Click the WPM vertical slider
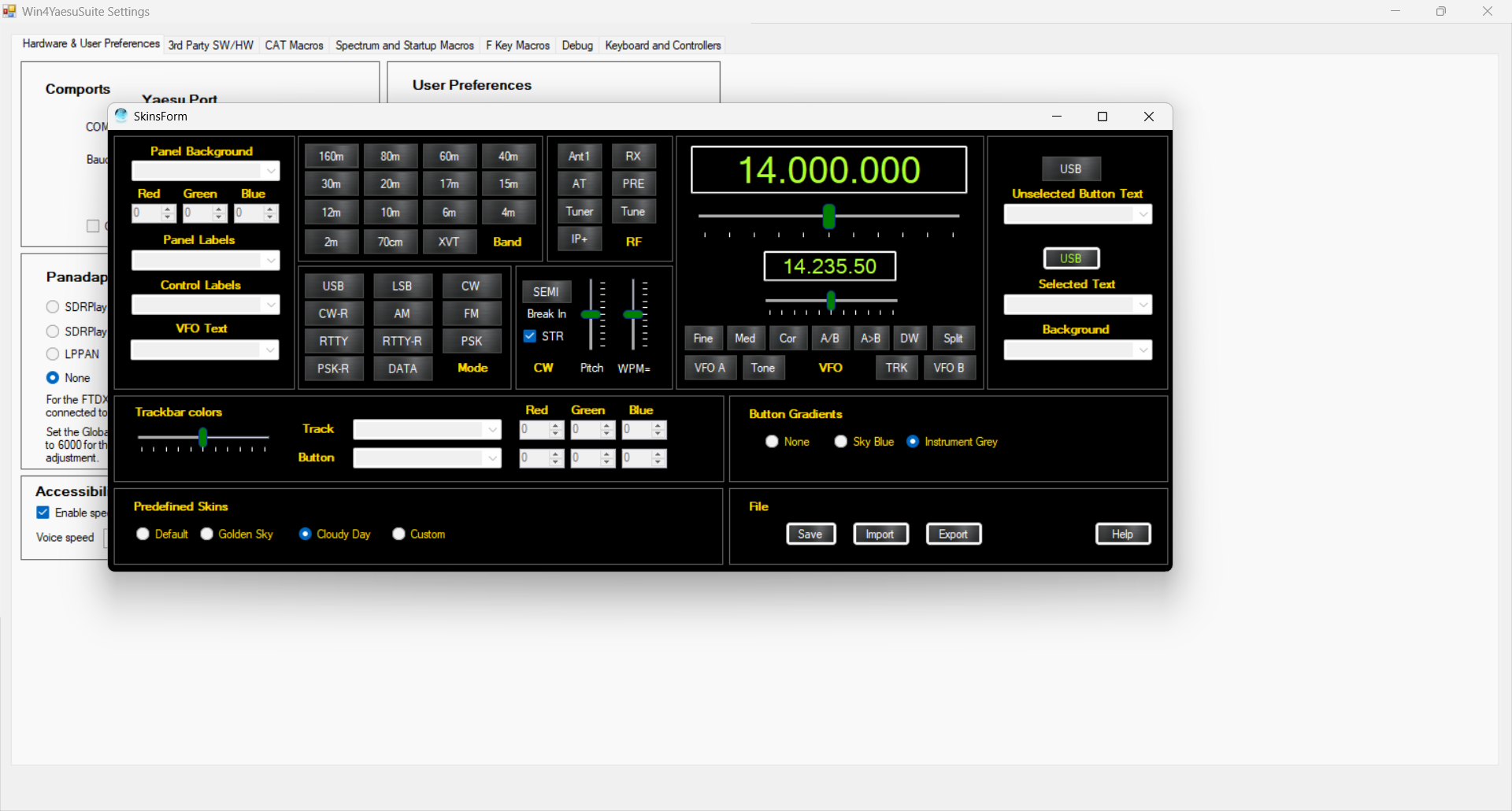Viewport: 1512px width, 811px height. pos(634,314)
